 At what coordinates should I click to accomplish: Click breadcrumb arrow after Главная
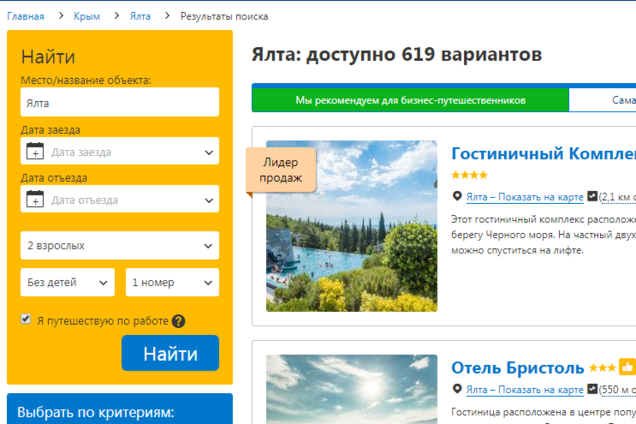pyautogui.click(x=61, y=16)
